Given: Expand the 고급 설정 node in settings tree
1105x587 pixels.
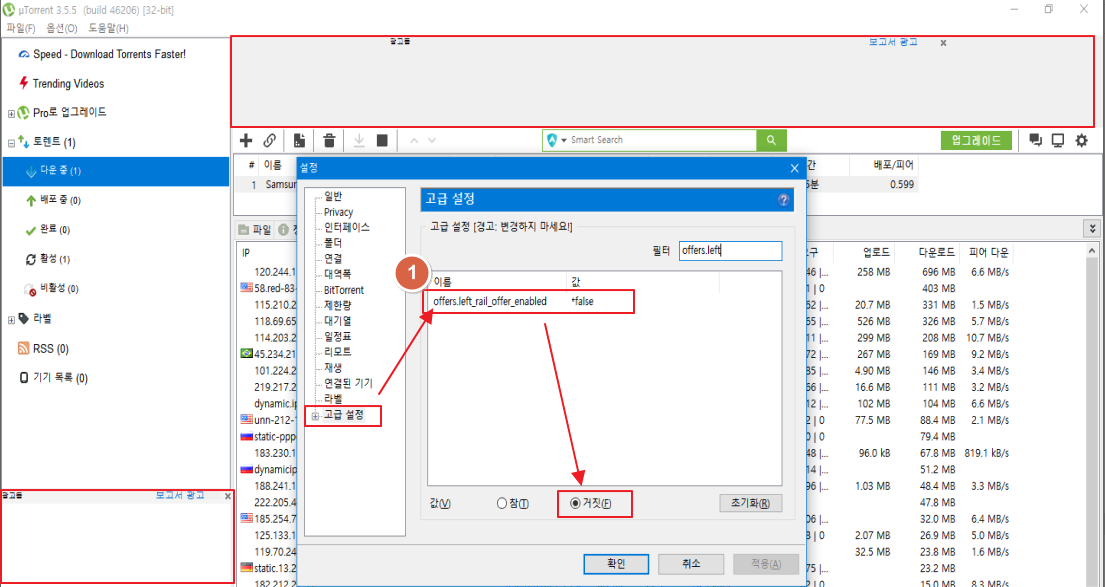Looking at the screenshot, I should (316, 416).
